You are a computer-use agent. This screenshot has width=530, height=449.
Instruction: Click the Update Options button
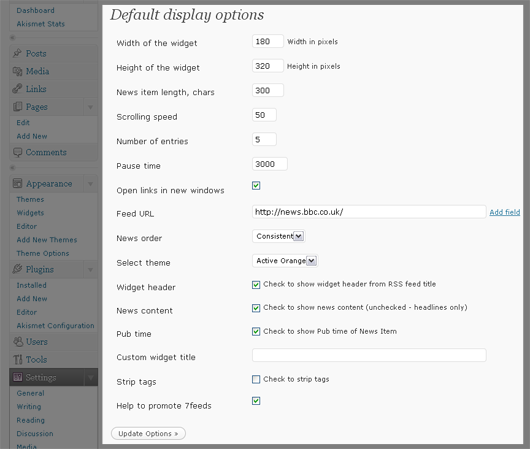click(x=148, y=433)
